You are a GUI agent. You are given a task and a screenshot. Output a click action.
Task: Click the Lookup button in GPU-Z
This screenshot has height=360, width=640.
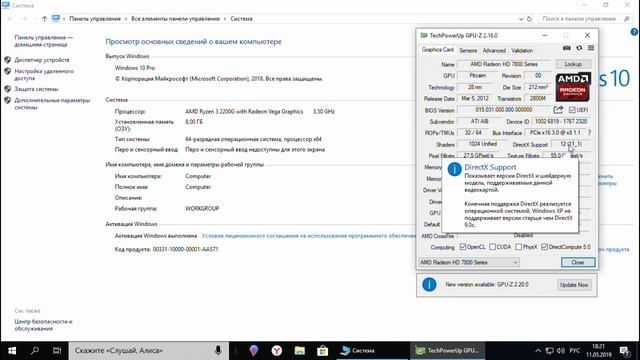(573, 64)
